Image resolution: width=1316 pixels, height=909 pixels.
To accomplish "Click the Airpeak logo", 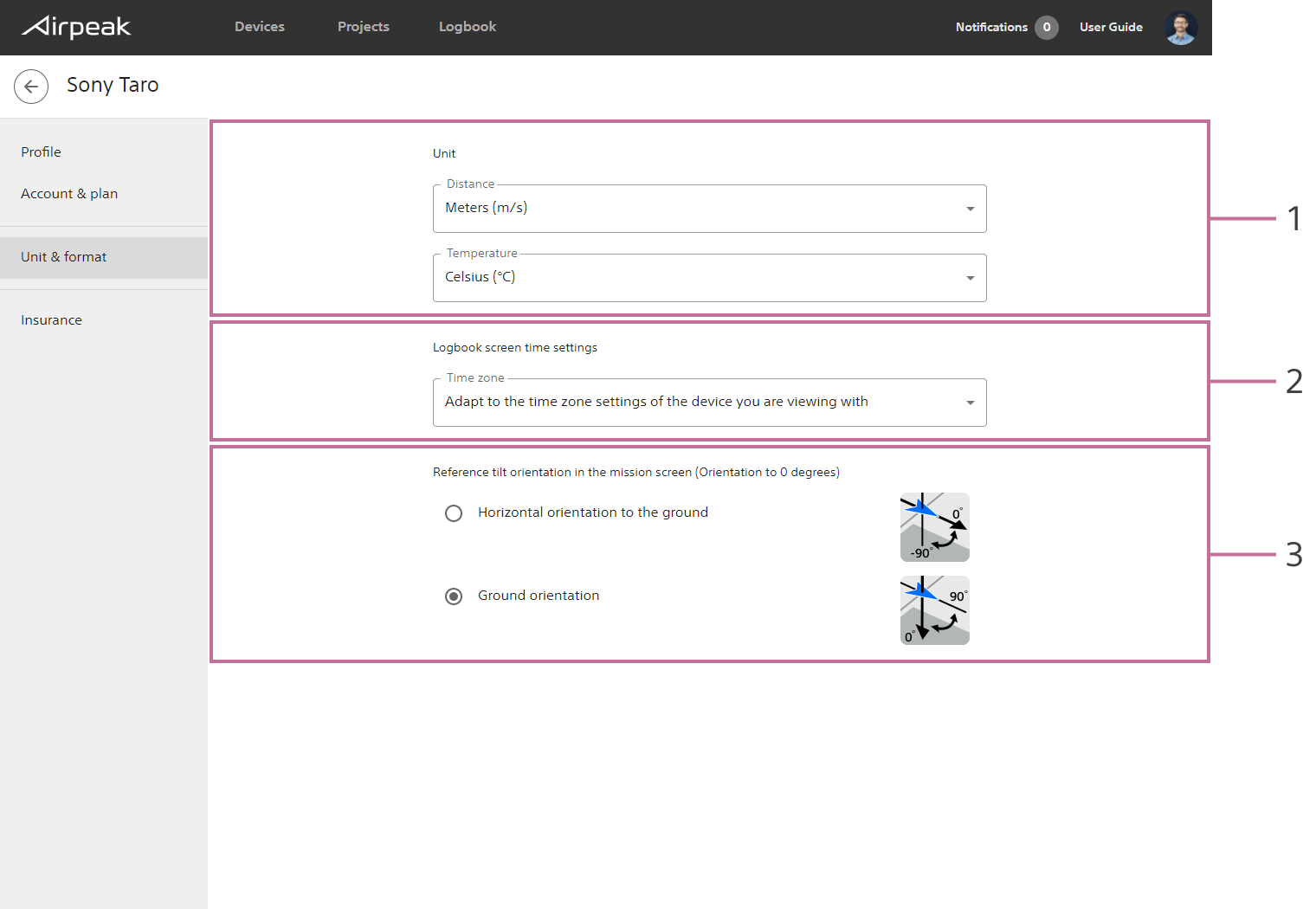I will point(76,27).
